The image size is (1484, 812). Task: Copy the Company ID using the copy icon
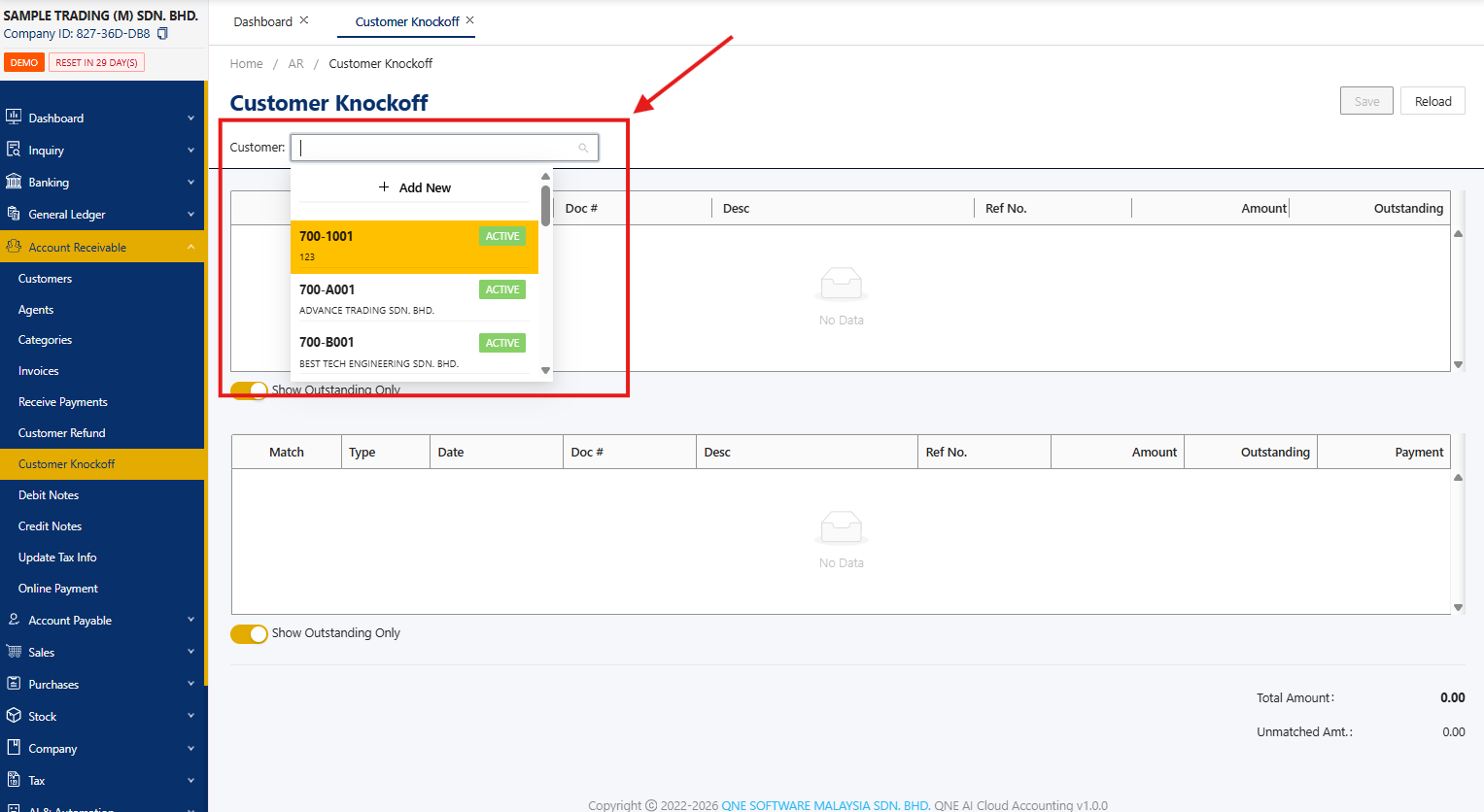(x=162, y=34)
